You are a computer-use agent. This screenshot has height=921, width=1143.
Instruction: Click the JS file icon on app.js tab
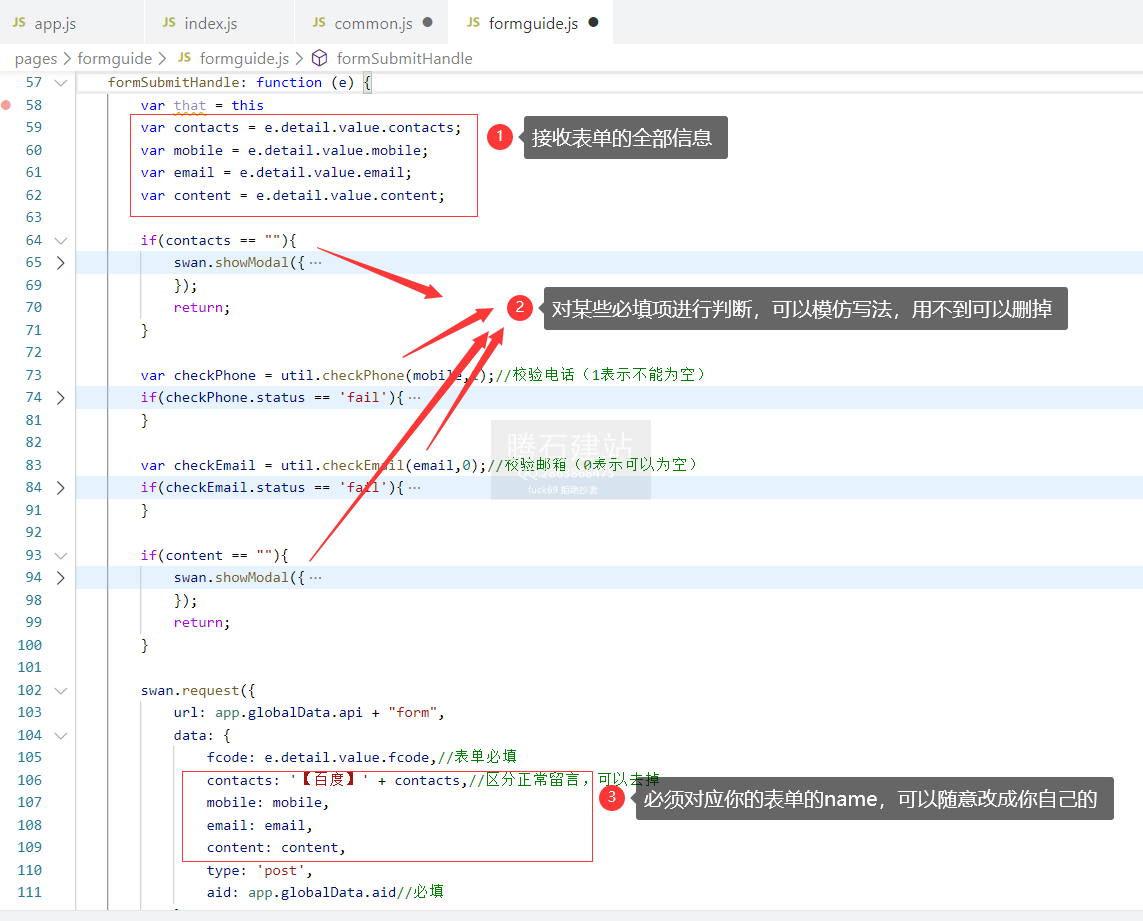pyautogui.click(x=19, y=23)
